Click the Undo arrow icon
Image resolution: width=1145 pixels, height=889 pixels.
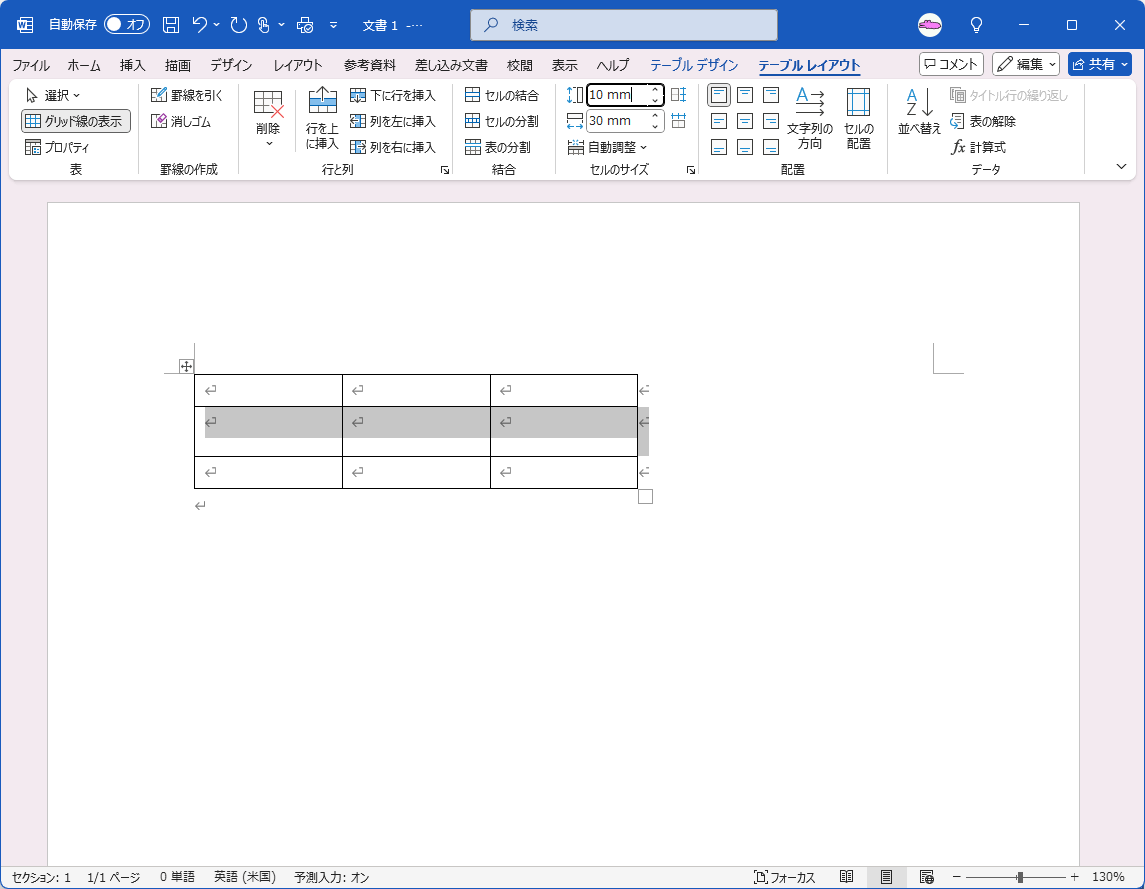point(200,25)
